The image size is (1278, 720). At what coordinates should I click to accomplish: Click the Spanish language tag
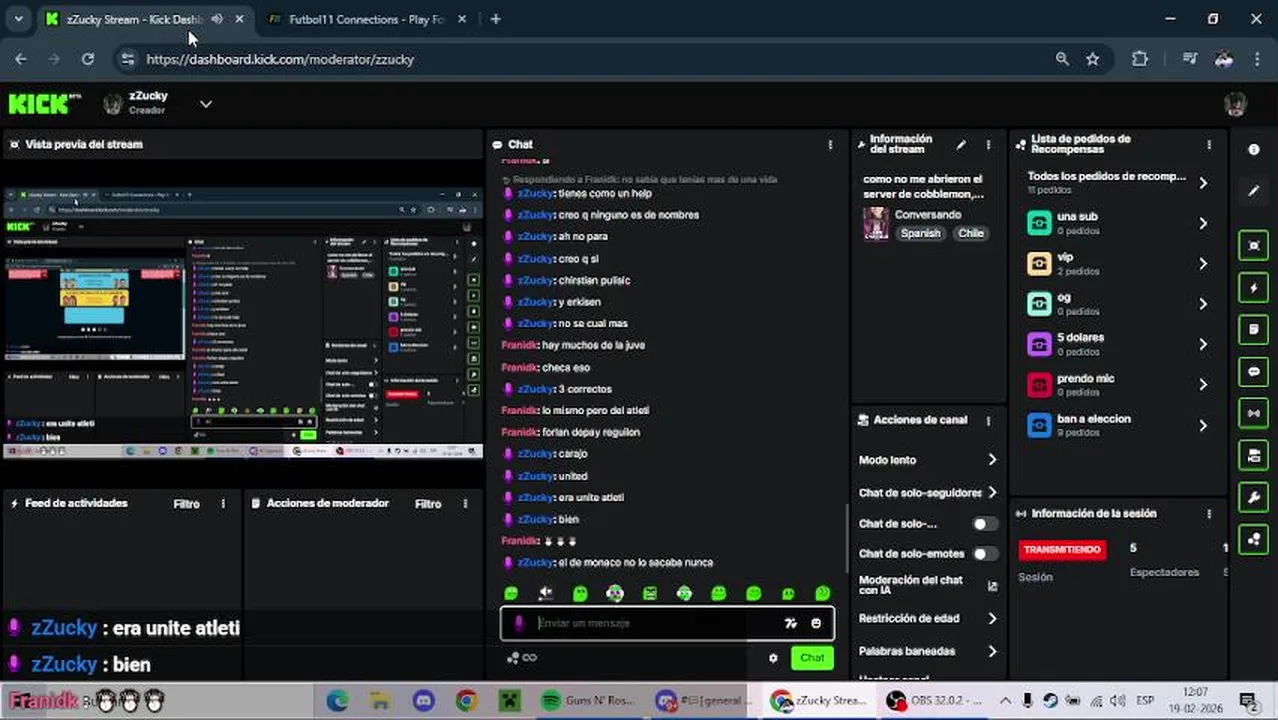tap(921, 233)
